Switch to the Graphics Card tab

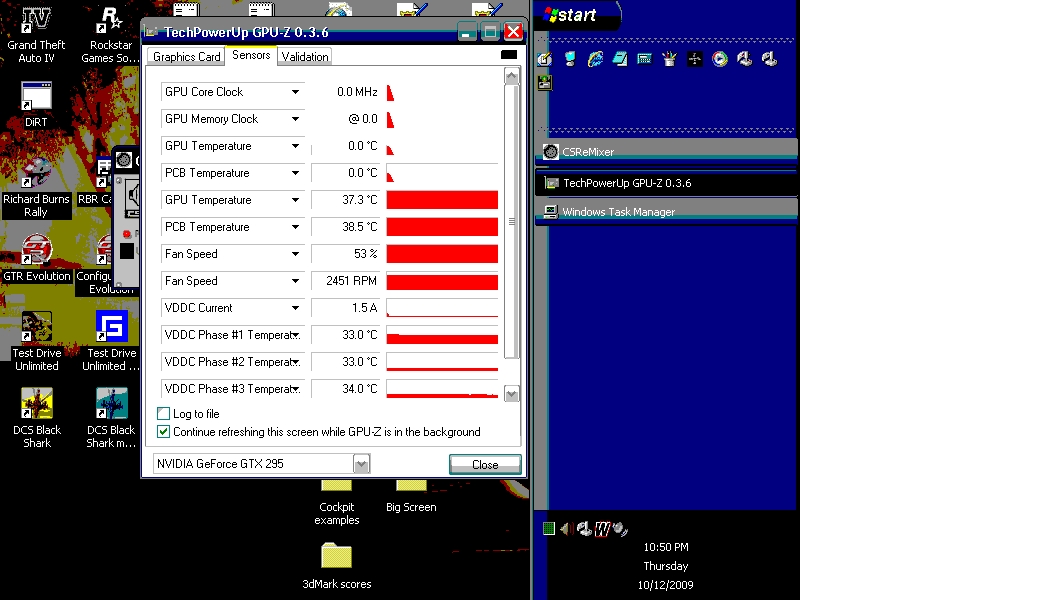[x=187, y=56]
